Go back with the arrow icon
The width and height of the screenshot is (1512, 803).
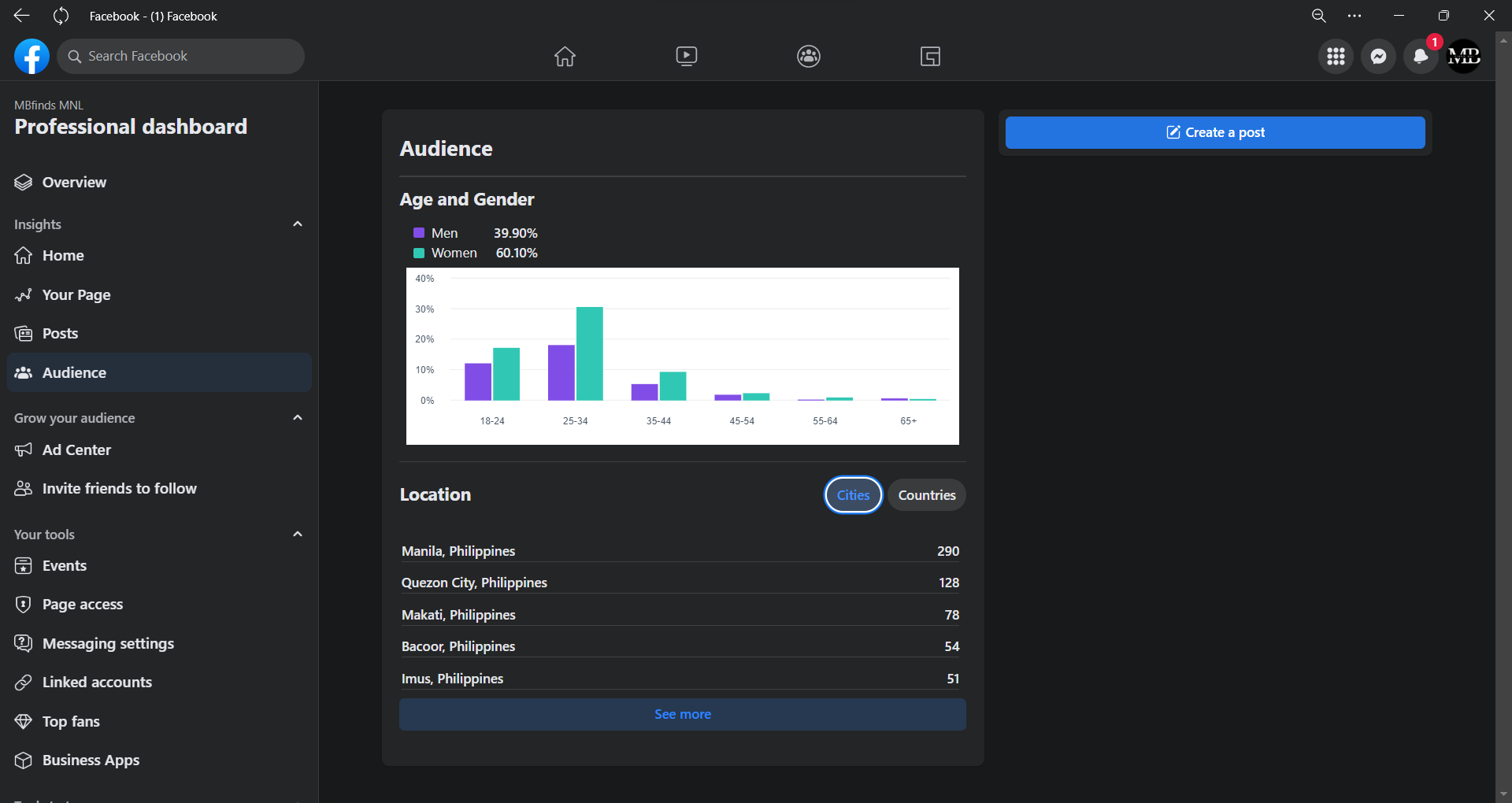pos(21,16)
